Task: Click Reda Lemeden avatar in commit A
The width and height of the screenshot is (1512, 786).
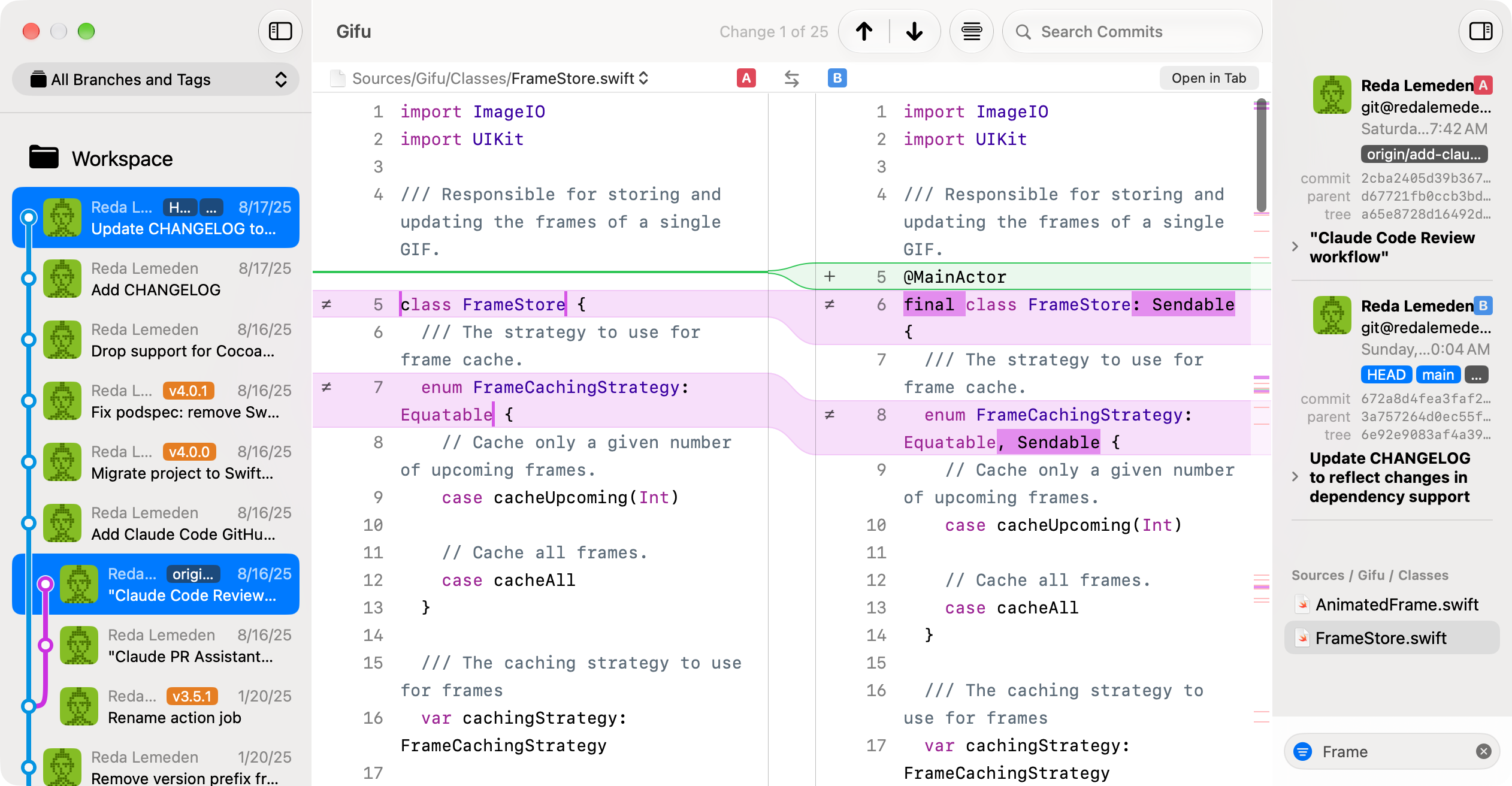Action: click(x=1332, y=95)
